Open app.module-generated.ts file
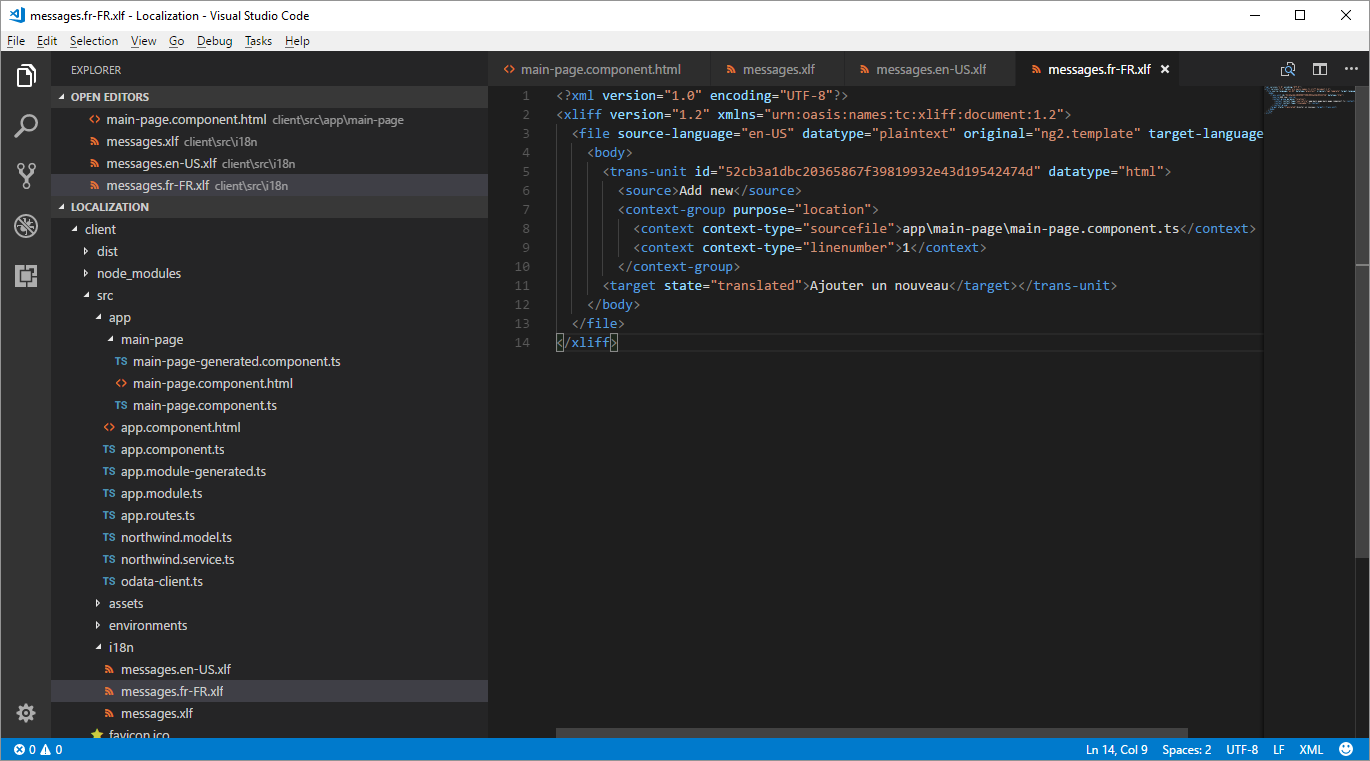Image resolution: width=1370 pixels, height=761 pixels. tap(269, 471)
